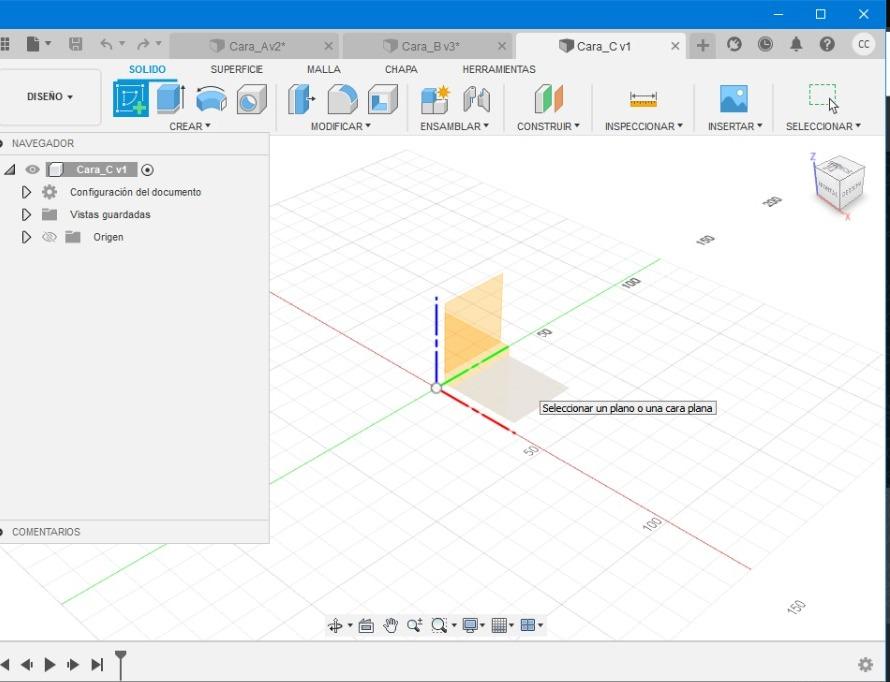Open the INSERTAR dropdown menu
The height and width of the screenshot is (682, 890).
[735, 127]
